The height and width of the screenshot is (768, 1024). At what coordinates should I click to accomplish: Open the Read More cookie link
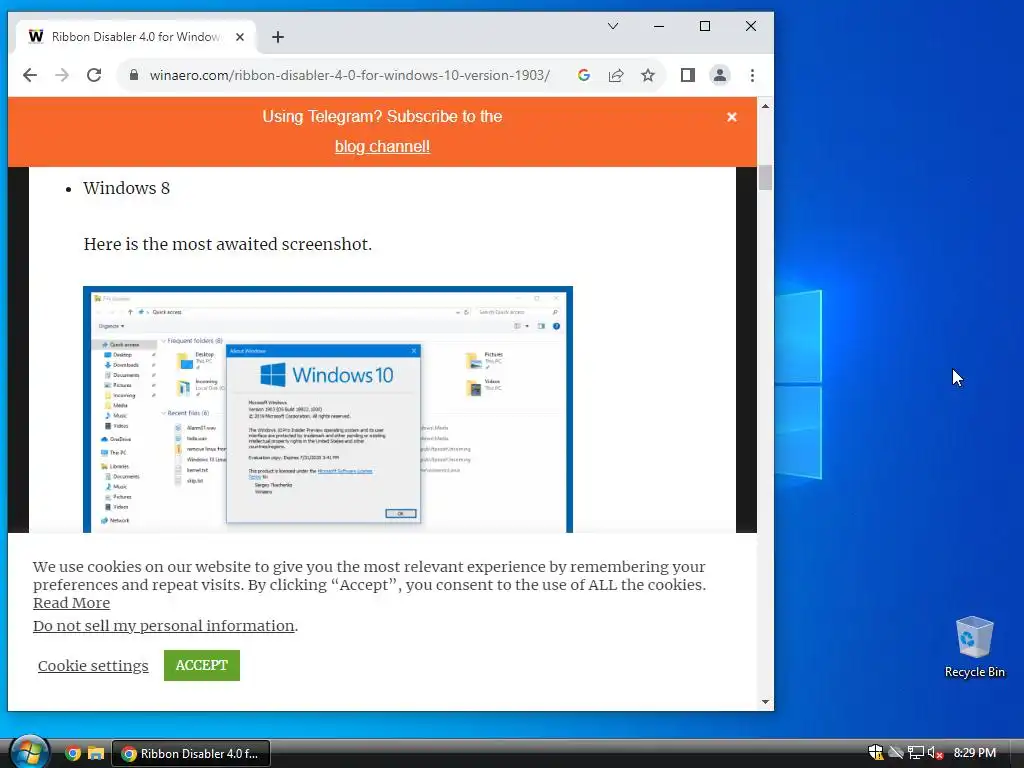click(x=72, y=603)
